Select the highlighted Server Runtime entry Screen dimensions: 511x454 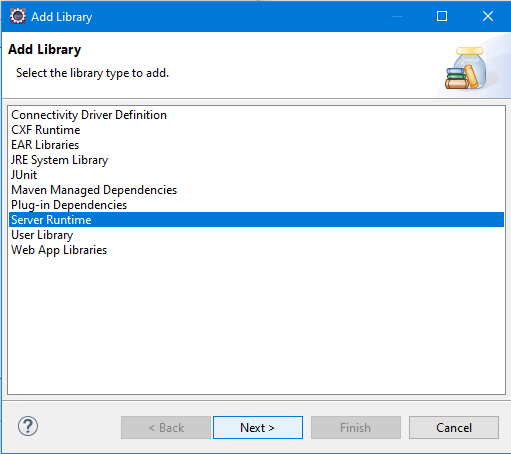pos(256,220)
